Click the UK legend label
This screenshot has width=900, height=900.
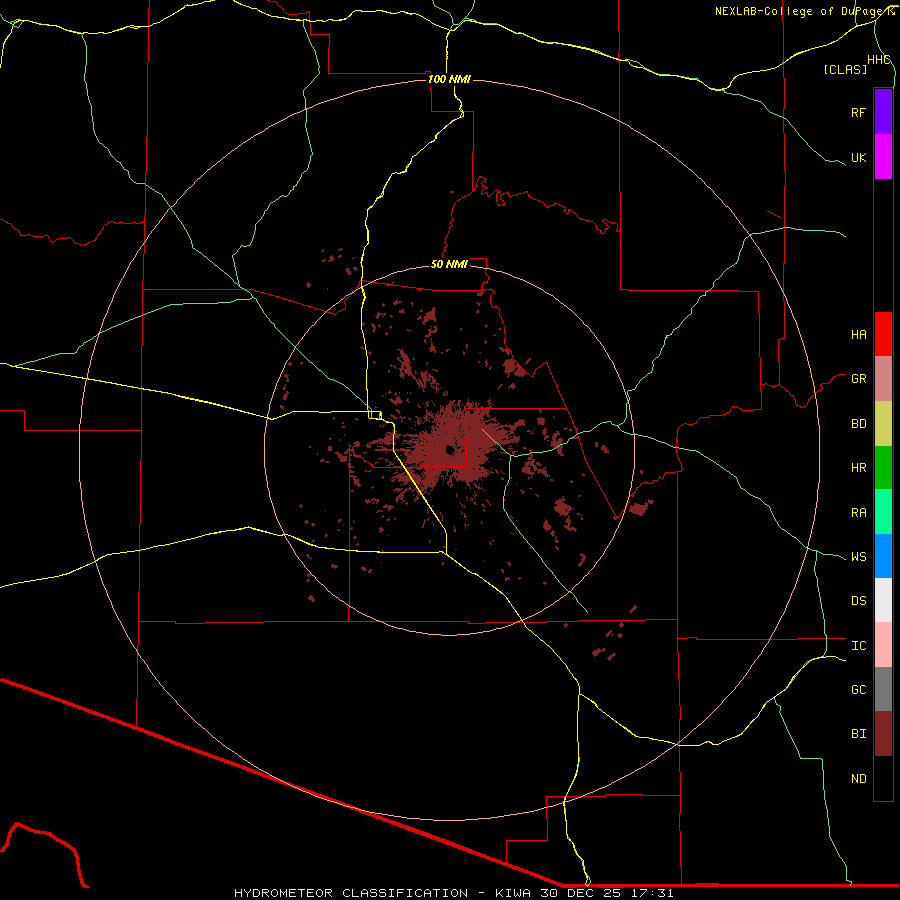858,157
